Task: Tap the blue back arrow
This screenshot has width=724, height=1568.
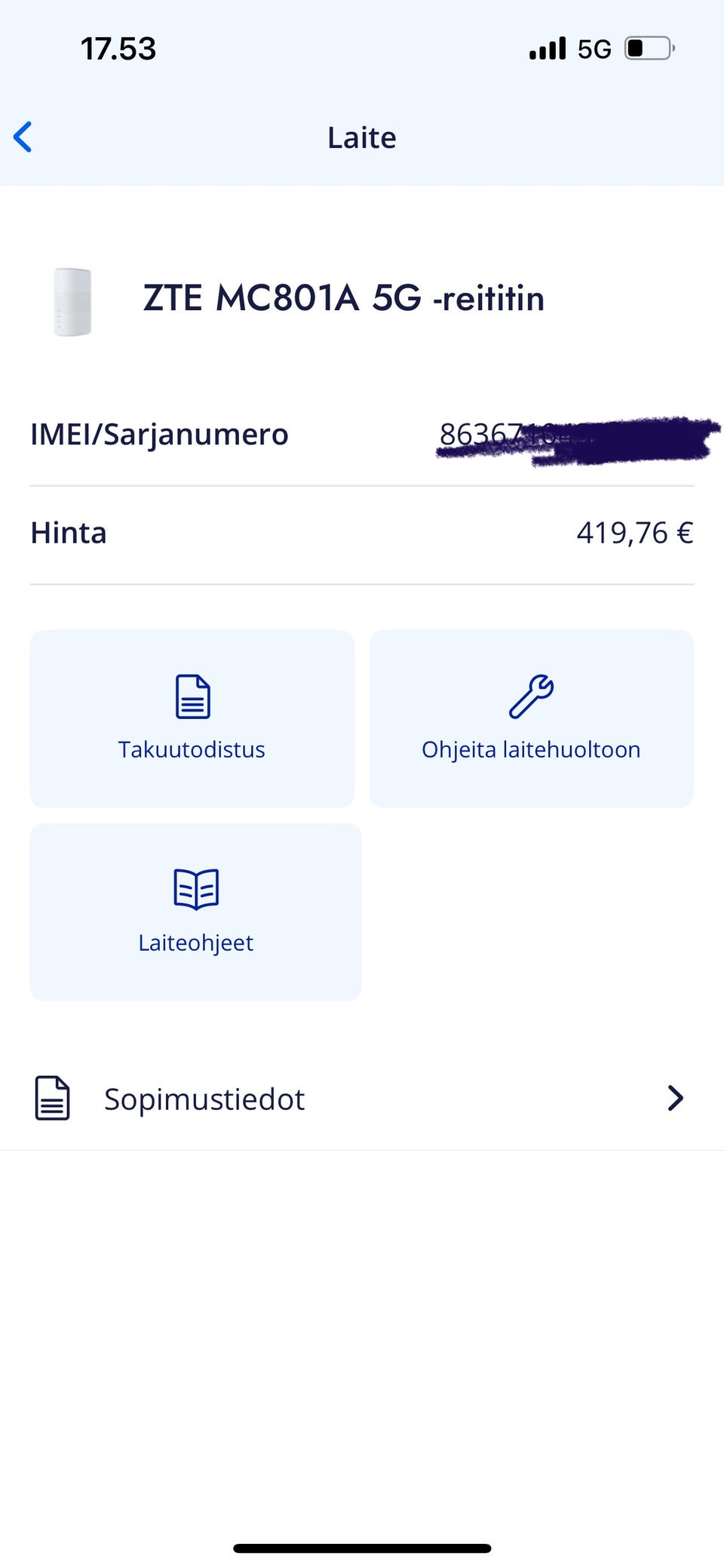Action: click(23, 137)
